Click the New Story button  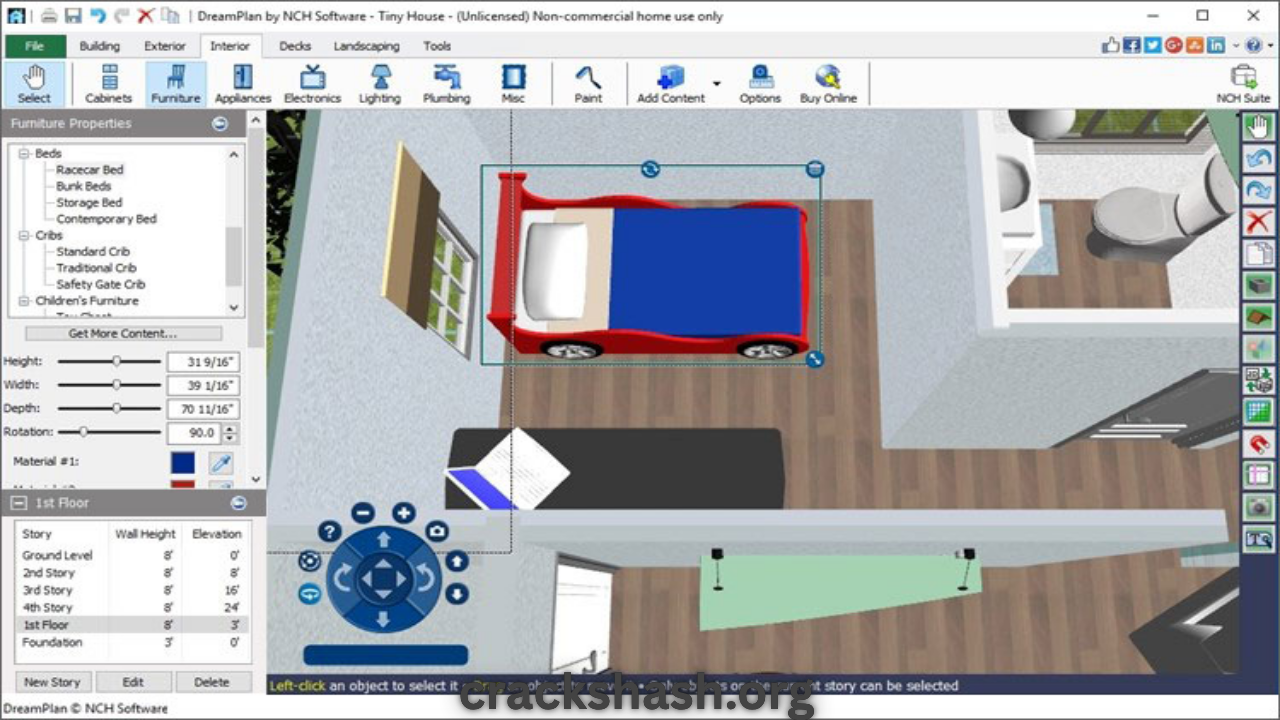pos(52,682)
